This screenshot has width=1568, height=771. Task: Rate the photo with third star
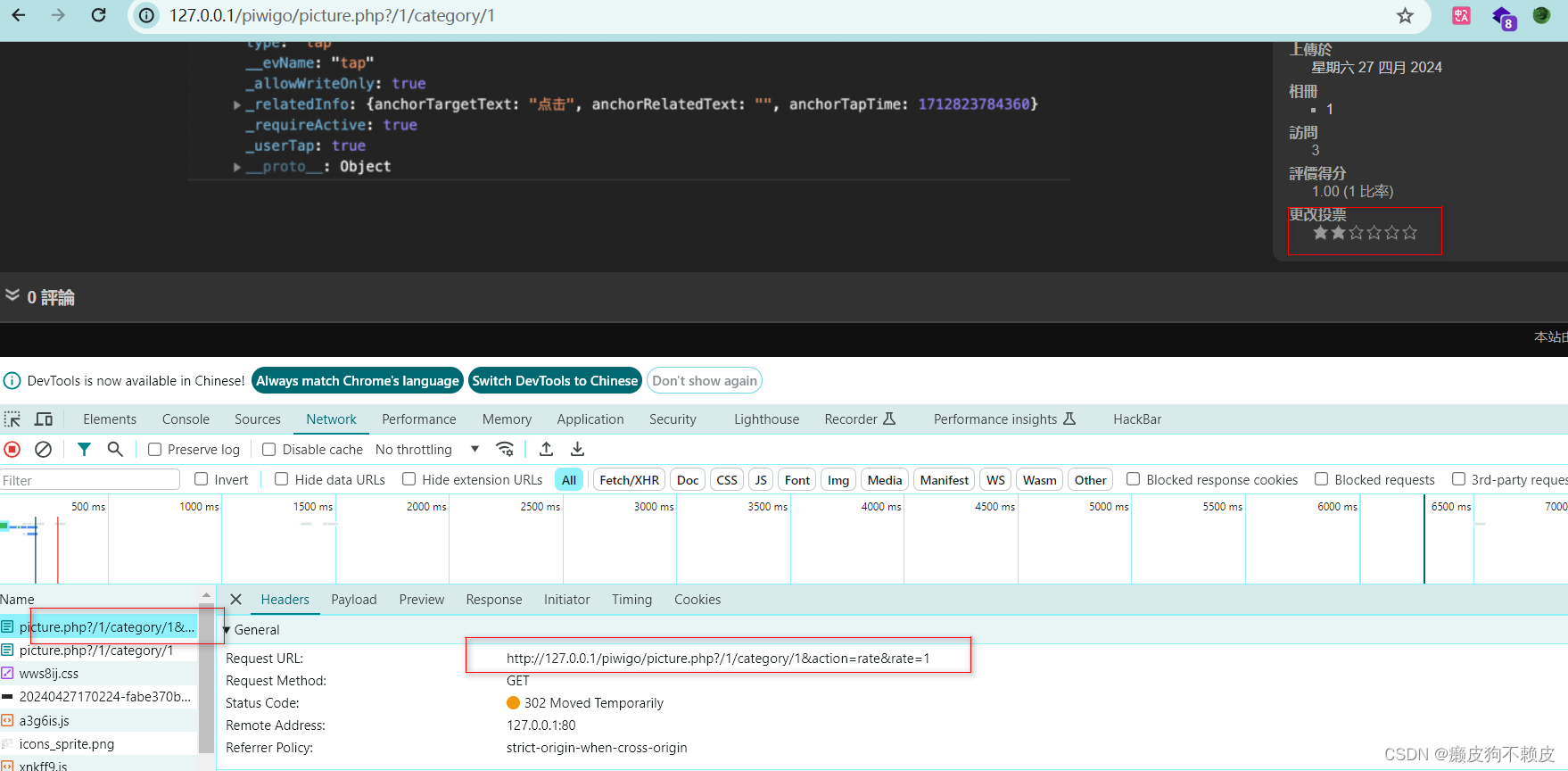coord(1356,233)
